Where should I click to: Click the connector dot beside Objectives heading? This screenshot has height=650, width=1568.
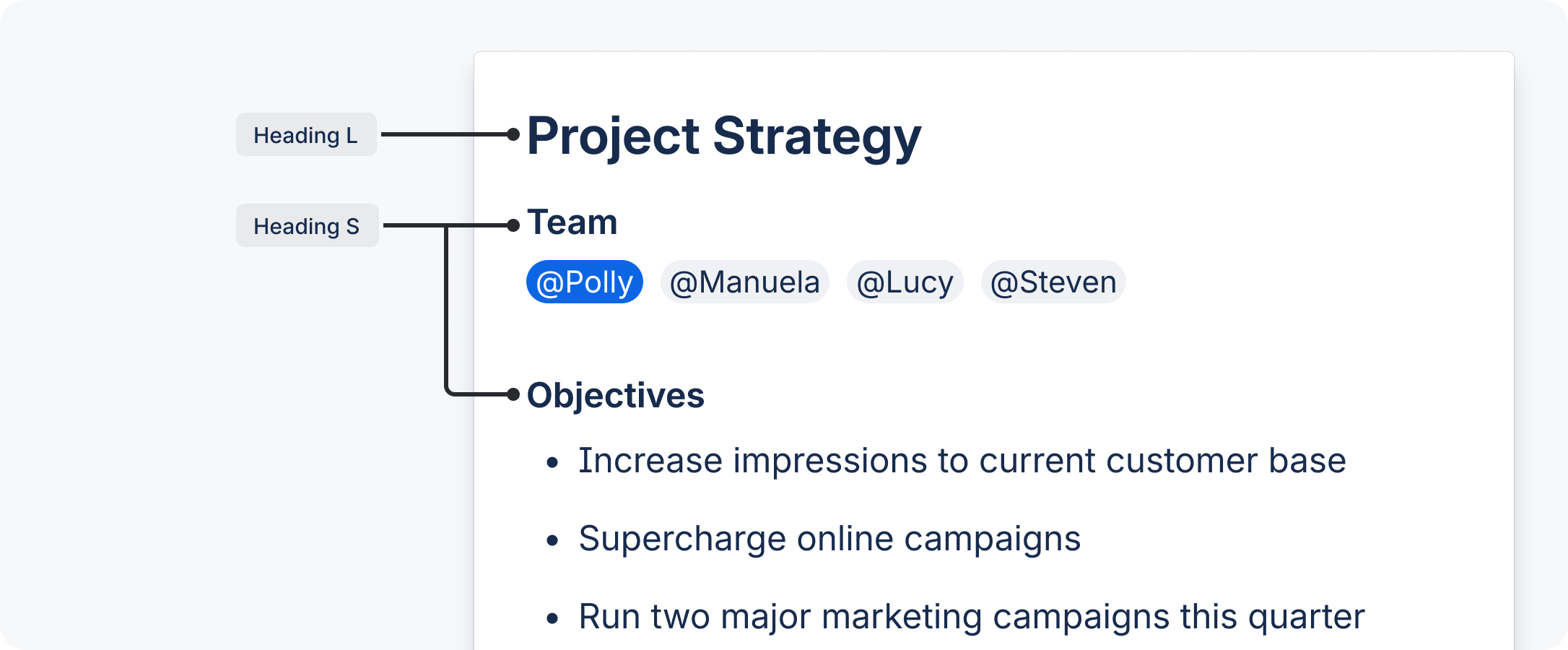point(513,394)
